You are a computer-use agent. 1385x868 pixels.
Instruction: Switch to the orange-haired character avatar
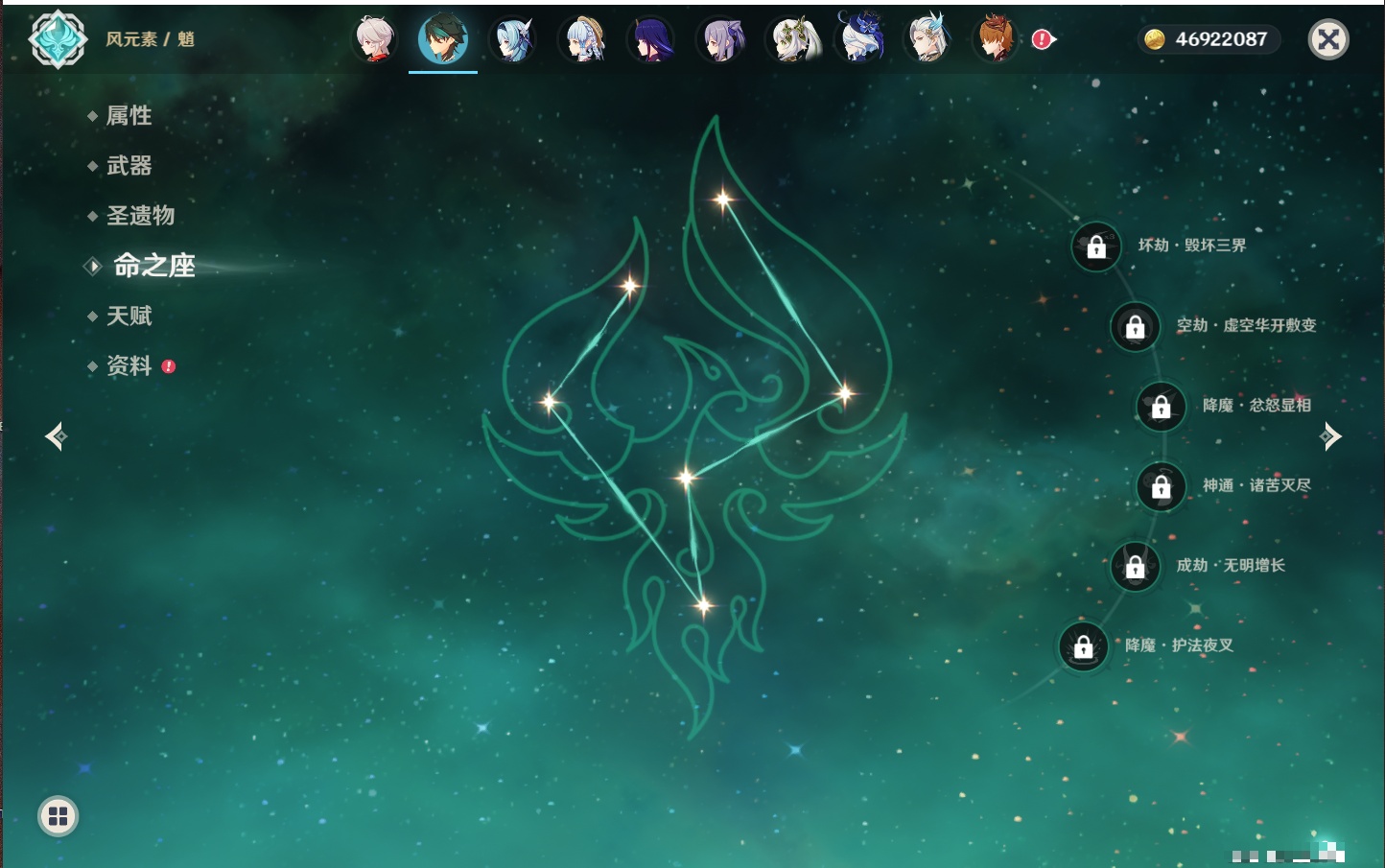pos(996,39)
